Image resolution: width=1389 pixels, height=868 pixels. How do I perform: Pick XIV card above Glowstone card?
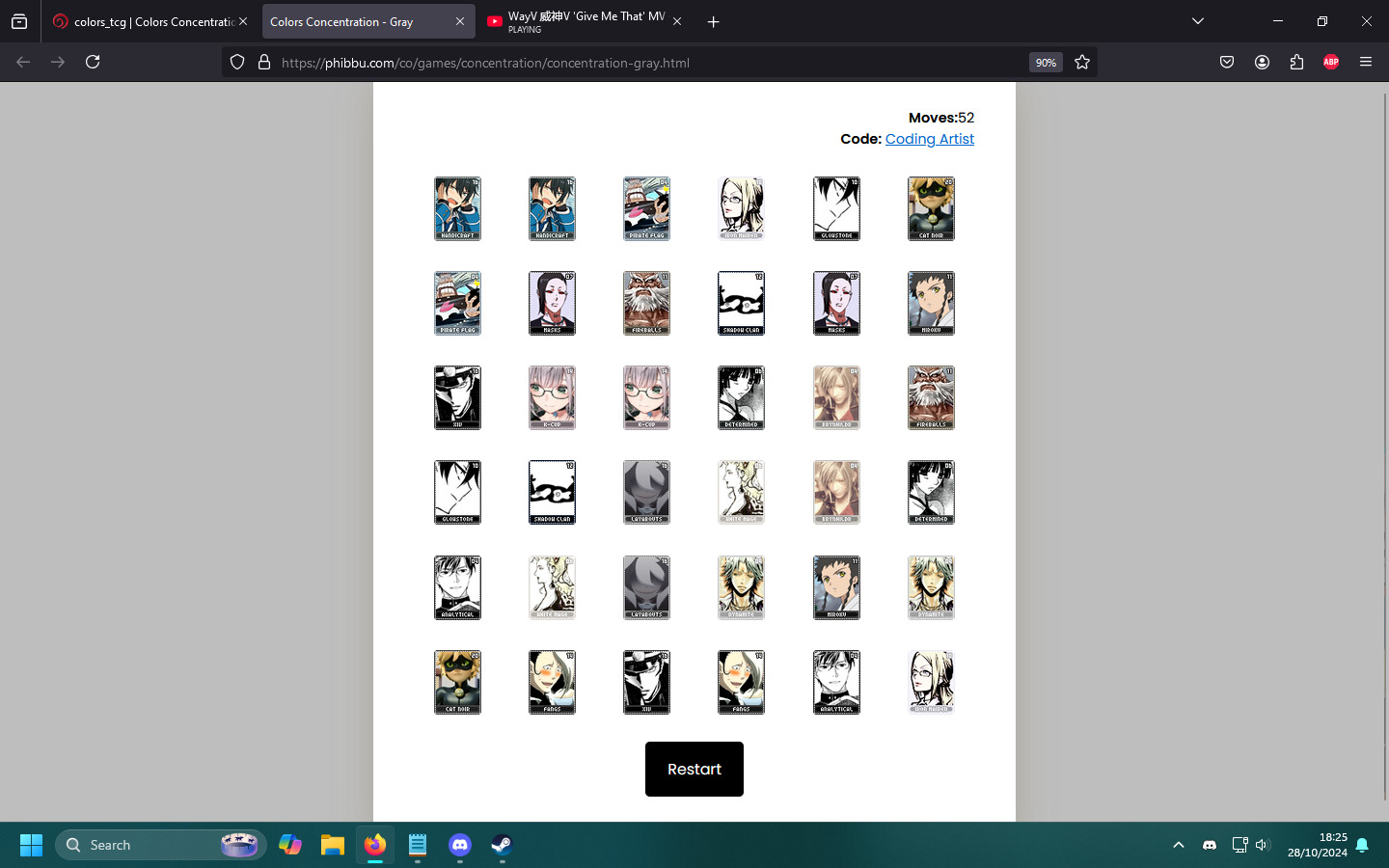pyautogui.click(x=457, y=397)
